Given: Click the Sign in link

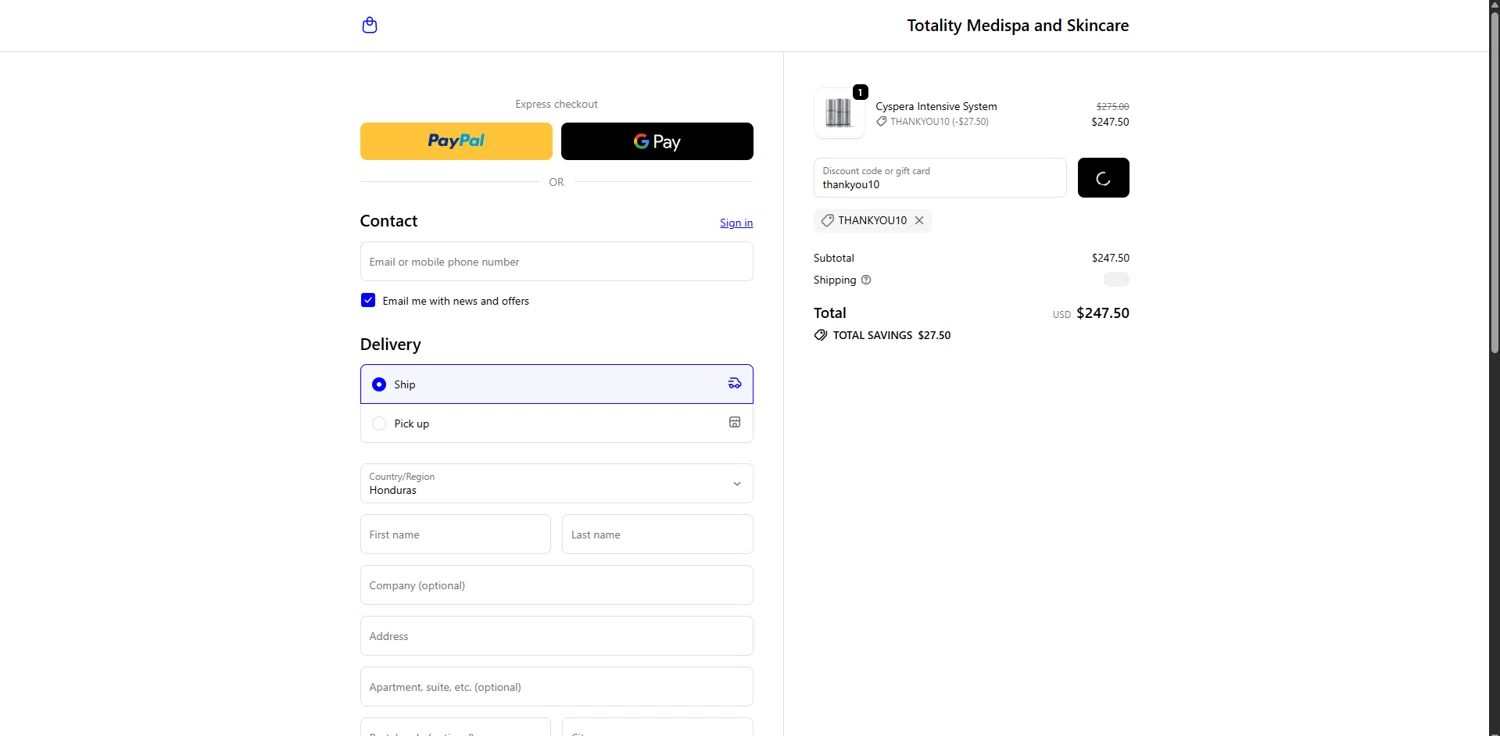Looking at the screenshot, I should tap(736, 222).
